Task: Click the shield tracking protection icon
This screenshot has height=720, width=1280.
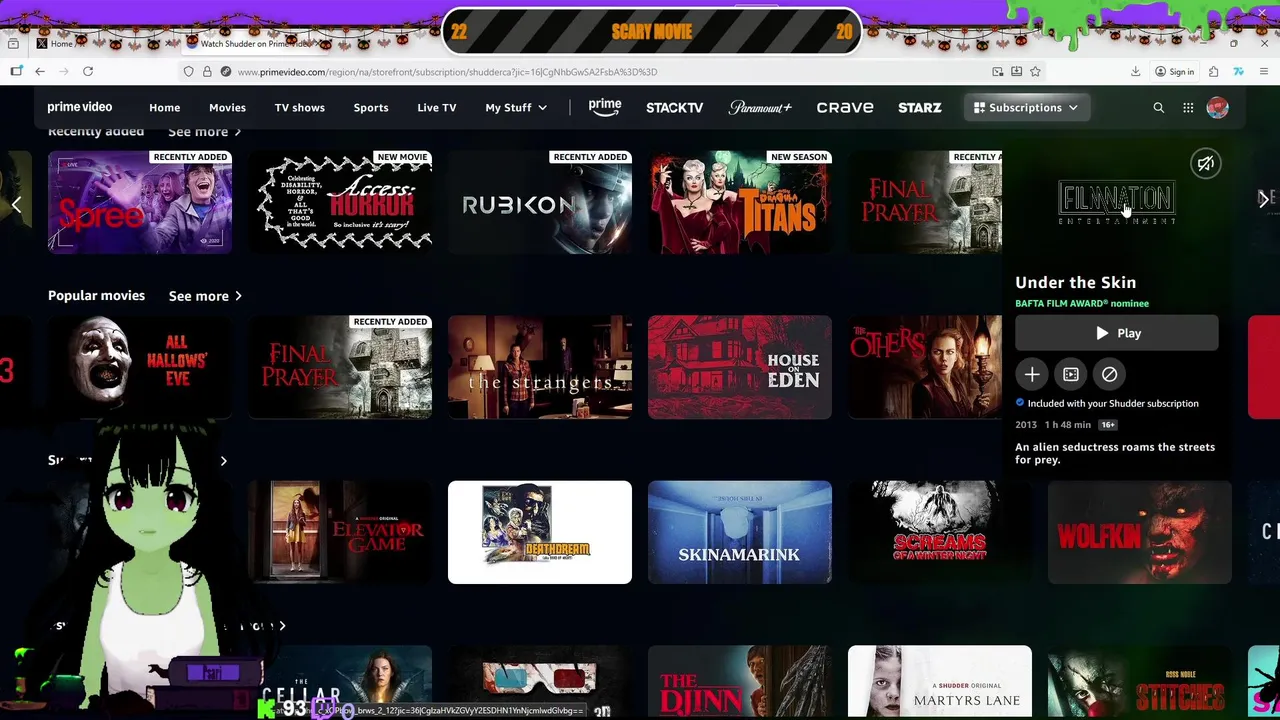Action: point(188,72)
